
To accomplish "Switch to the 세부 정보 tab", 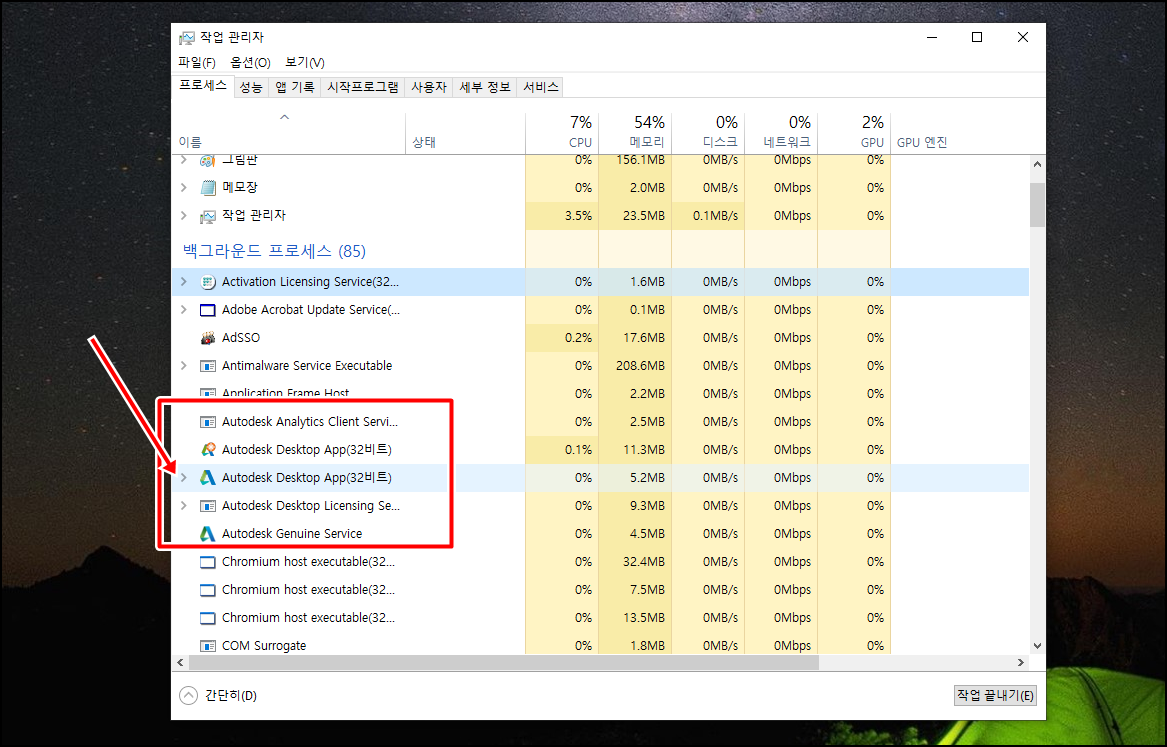I will point(485,87).
